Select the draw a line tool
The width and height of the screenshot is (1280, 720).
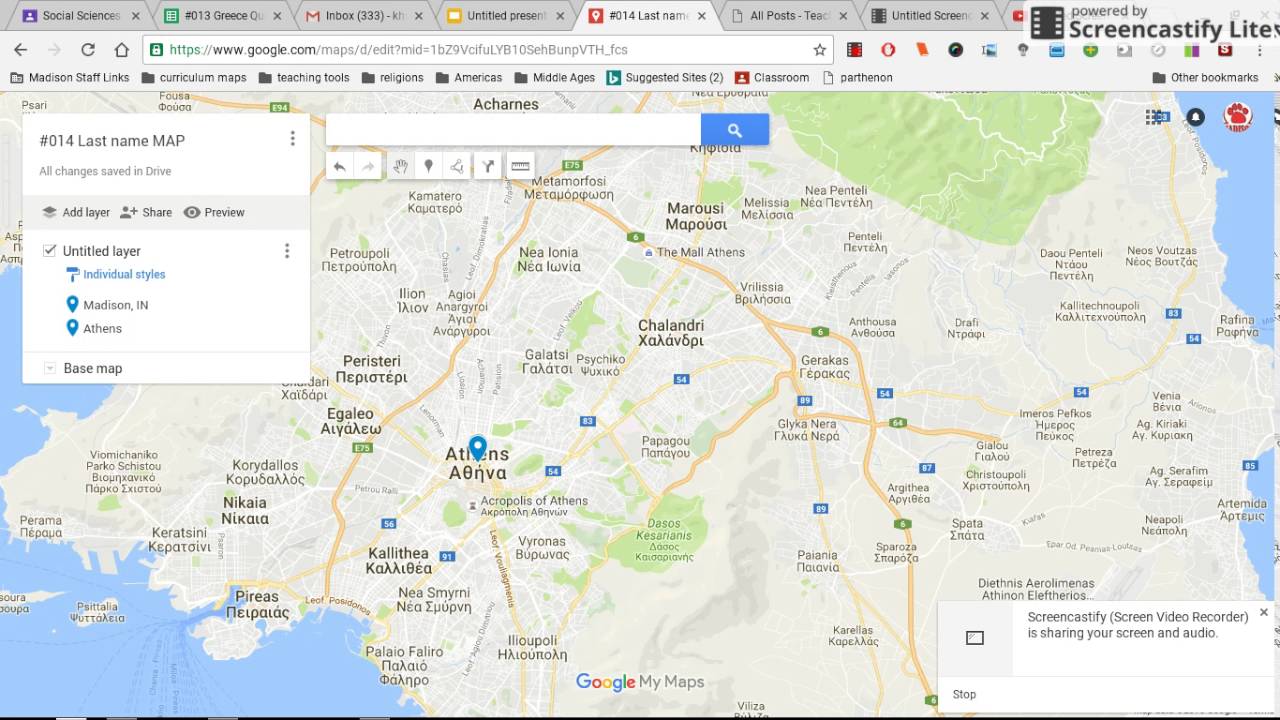457,167
